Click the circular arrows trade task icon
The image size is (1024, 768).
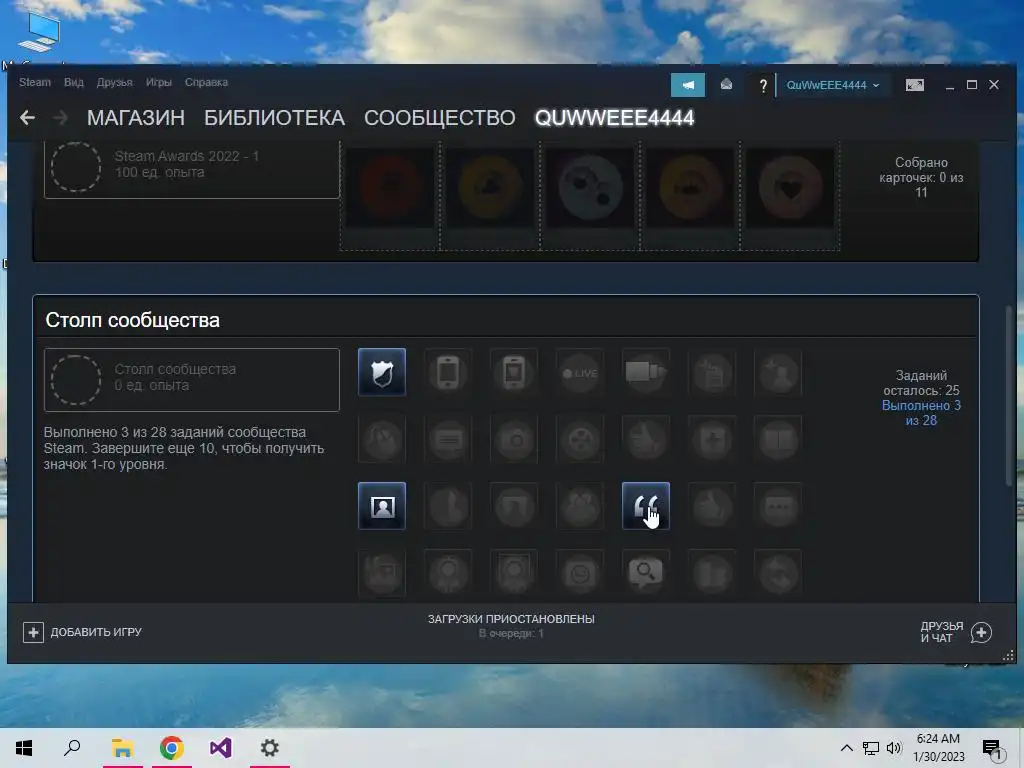(778, 573)
